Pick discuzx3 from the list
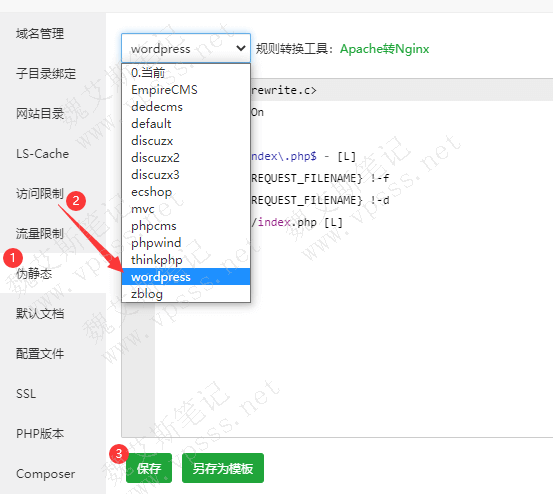The image size is (553, 494). 186,175
